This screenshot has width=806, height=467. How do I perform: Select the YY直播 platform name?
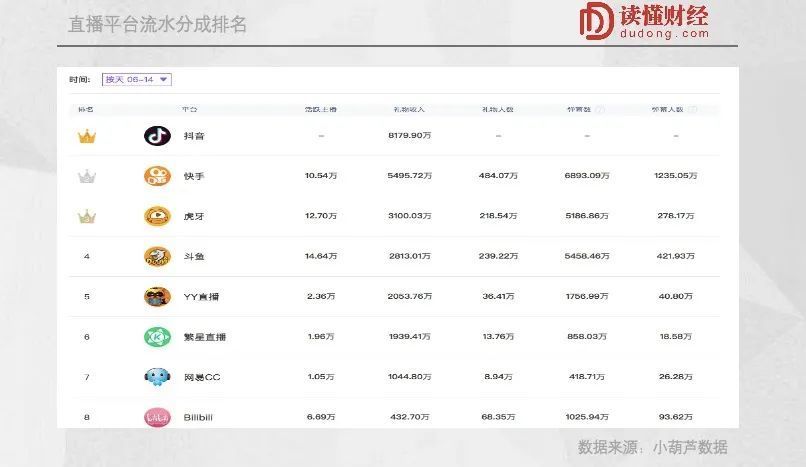click(202, 296)
